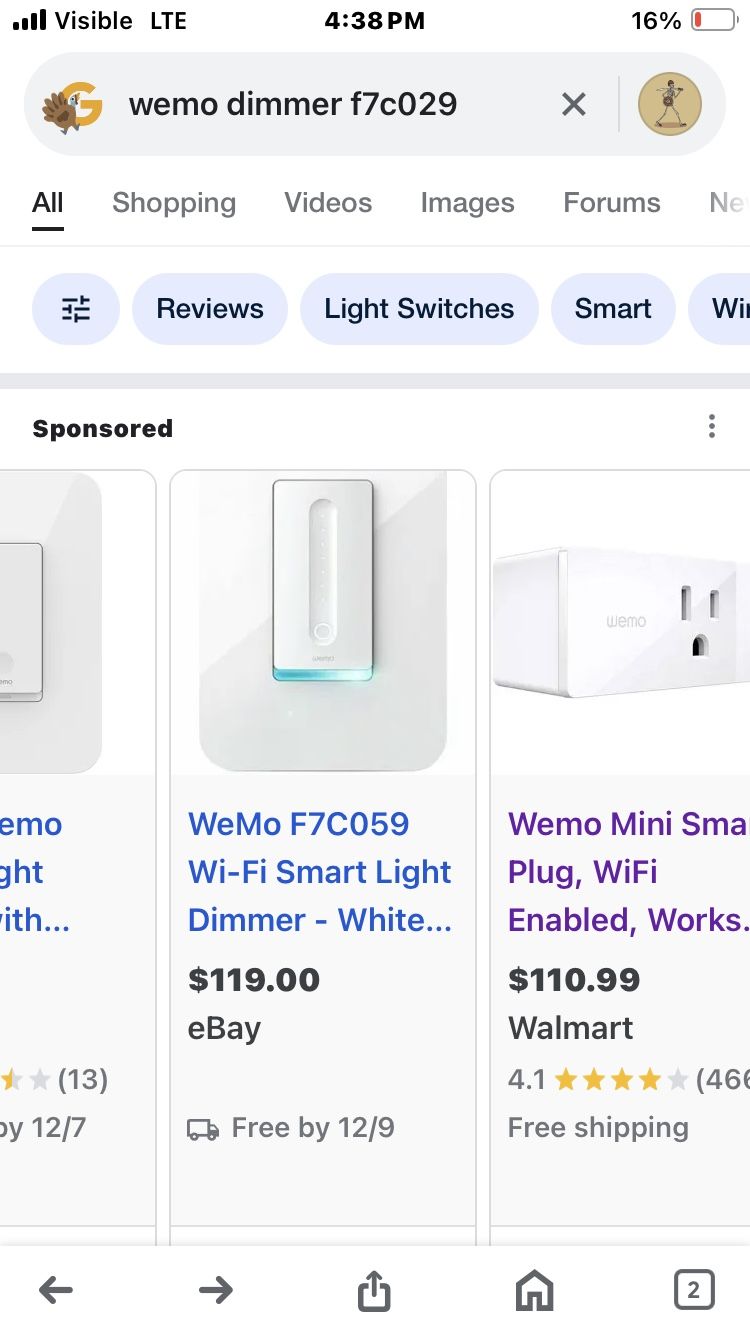Switch to the Shopping tab
Screen dimensions: 750x1334
click(x=174, y=202)
